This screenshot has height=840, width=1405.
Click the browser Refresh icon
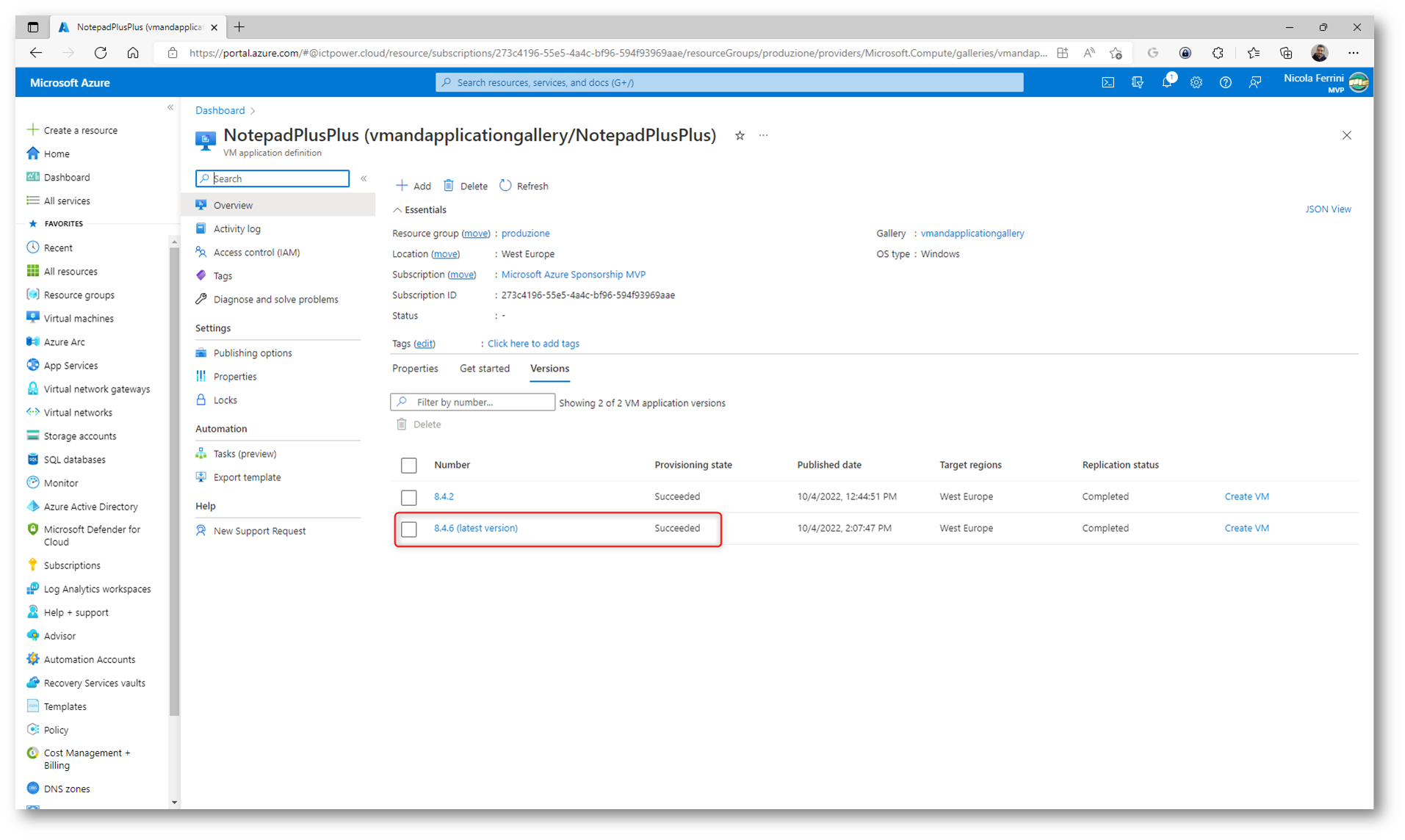[101, 53]
